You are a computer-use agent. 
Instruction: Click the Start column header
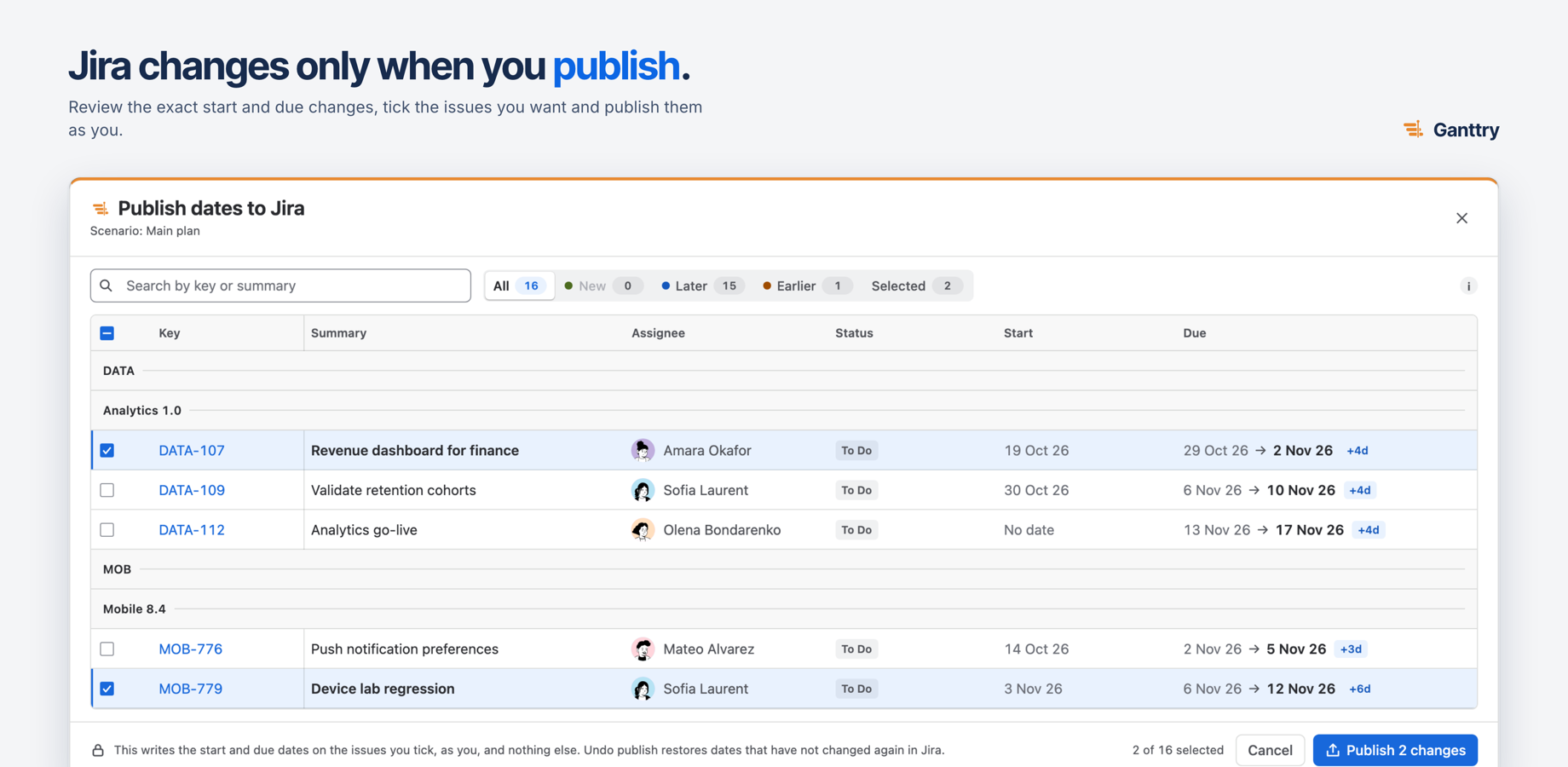pyautogui.click(x=1018, y=333)
